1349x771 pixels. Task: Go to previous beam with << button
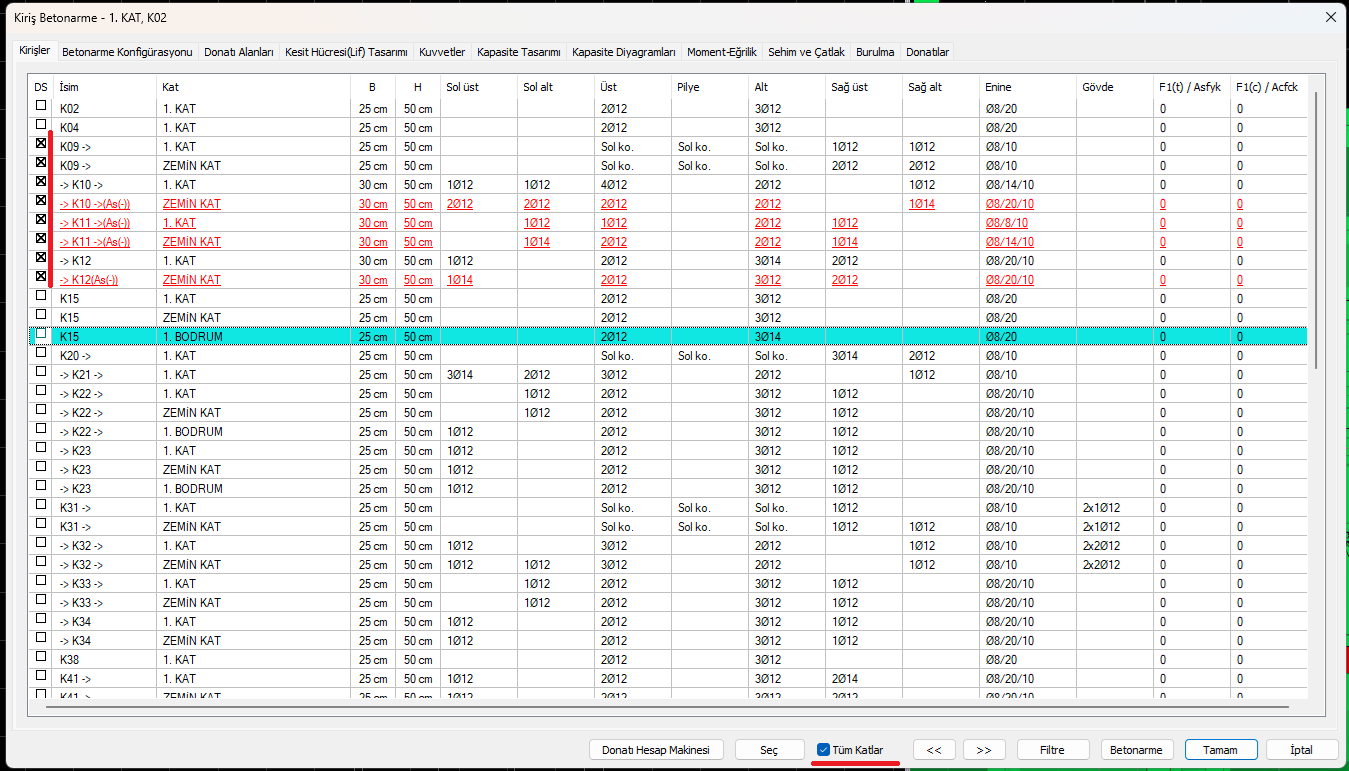point(934,750)
